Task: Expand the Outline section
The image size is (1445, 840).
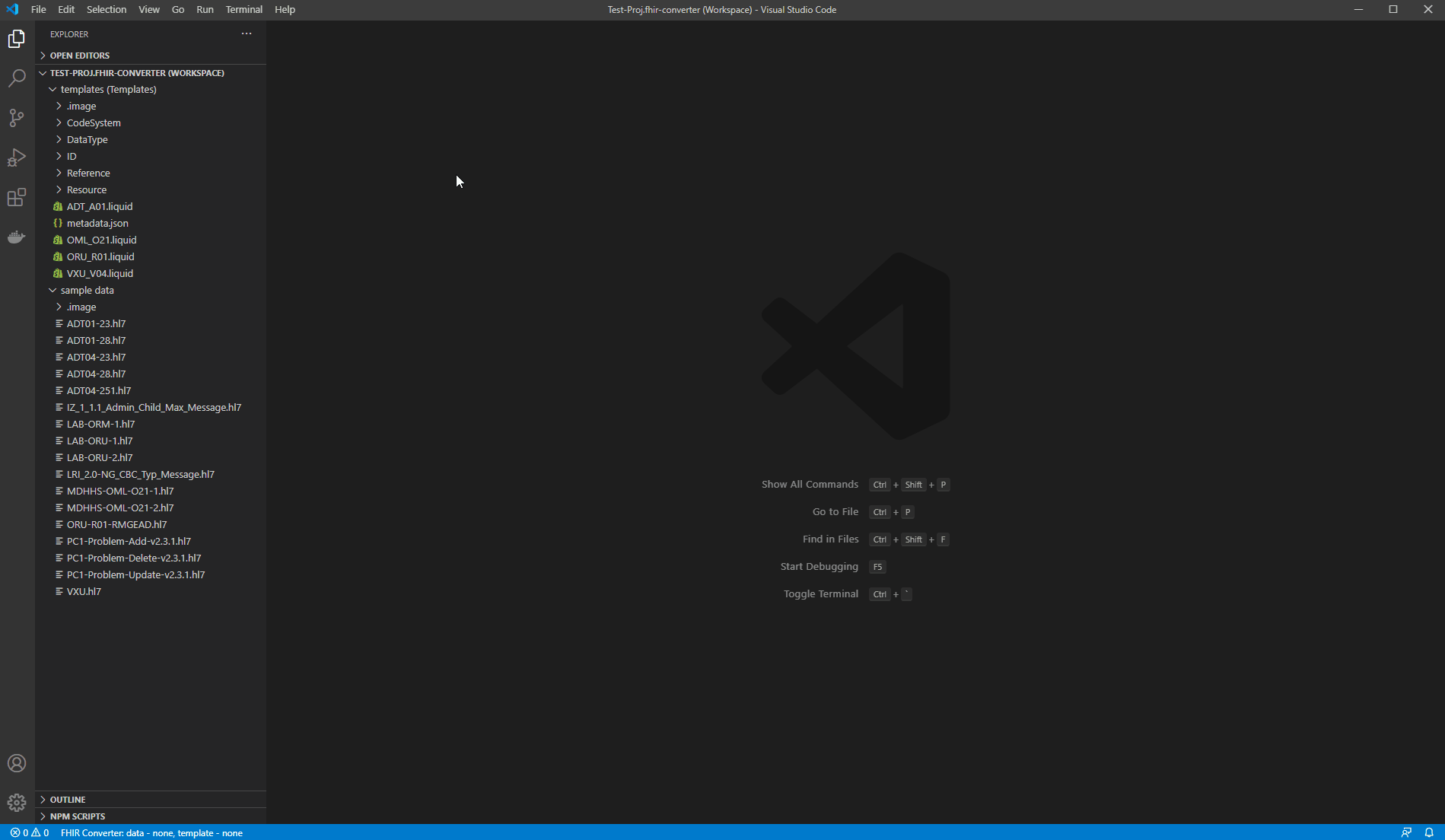Action: pyautogui.click(x=151, y=800)
